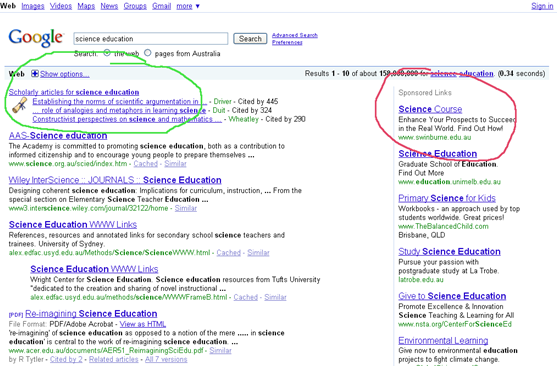Open Similar link for Wiley interscience result

click(x=185, y=208)
